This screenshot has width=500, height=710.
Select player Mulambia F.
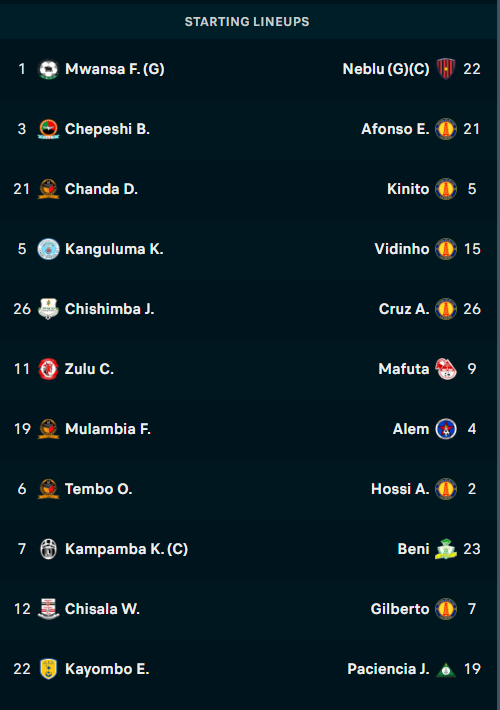coord(108,429)
